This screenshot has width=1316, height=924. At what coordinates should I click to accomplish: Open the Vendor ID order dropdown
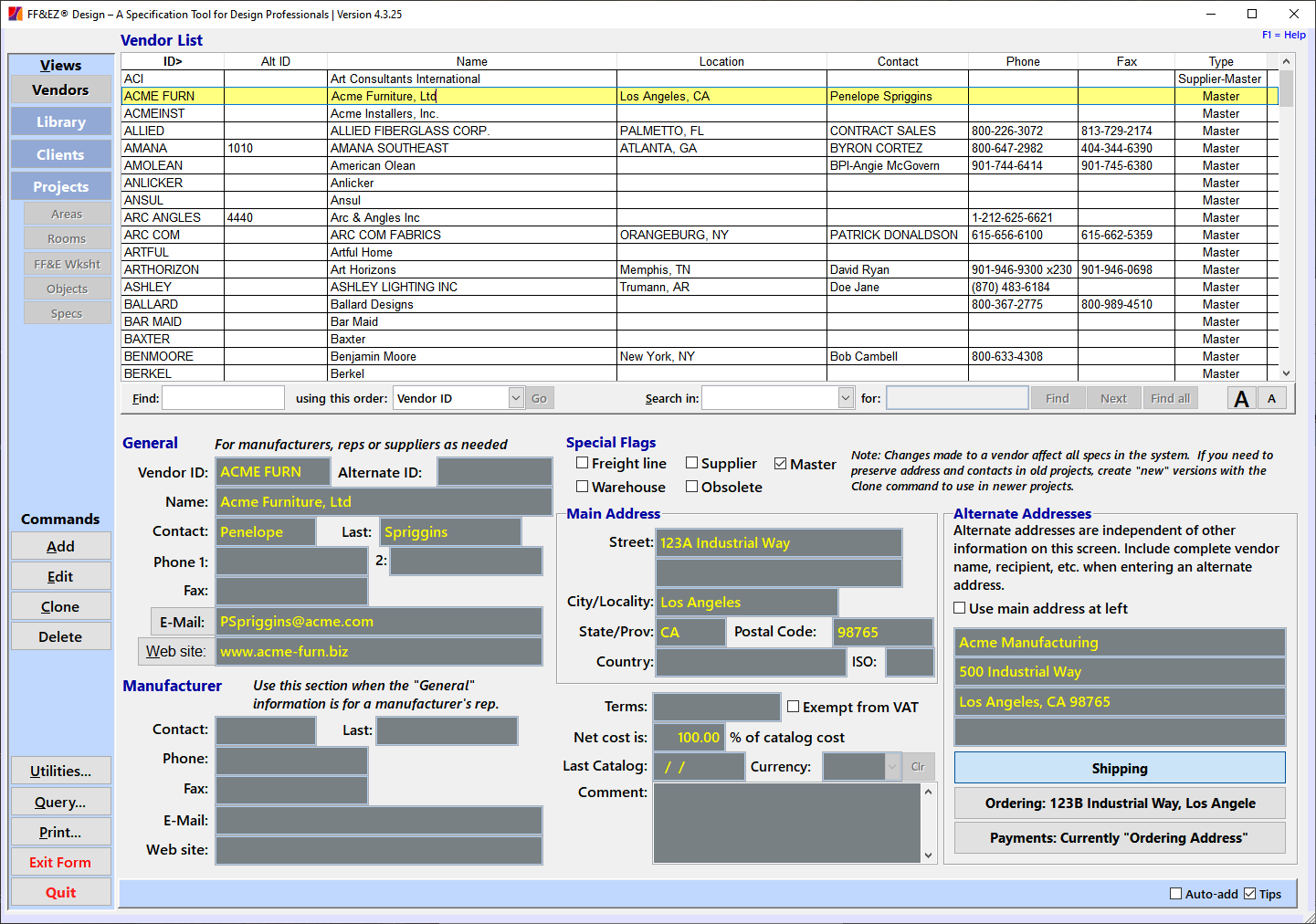click(x=516, y=398)
